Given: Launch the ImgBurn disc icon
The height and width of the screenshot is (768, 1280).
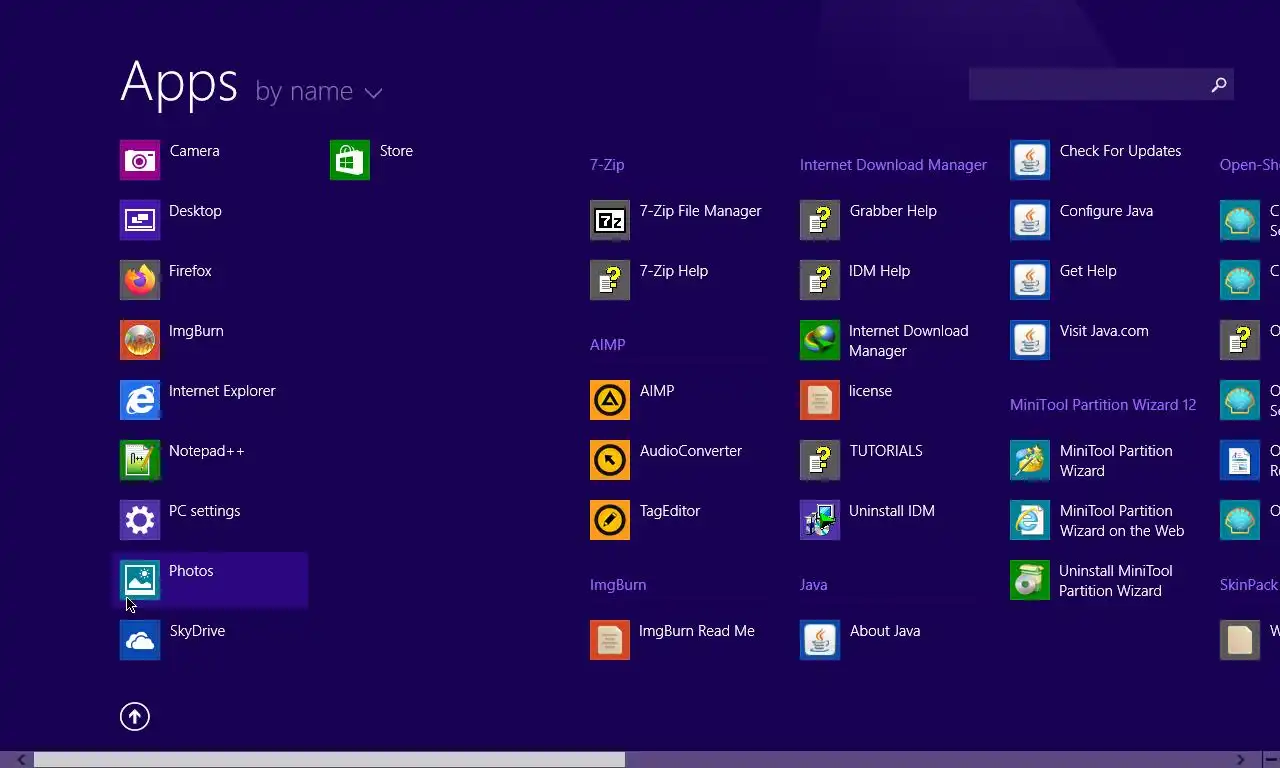Looking at the screenshot, I should click(140, 340).
